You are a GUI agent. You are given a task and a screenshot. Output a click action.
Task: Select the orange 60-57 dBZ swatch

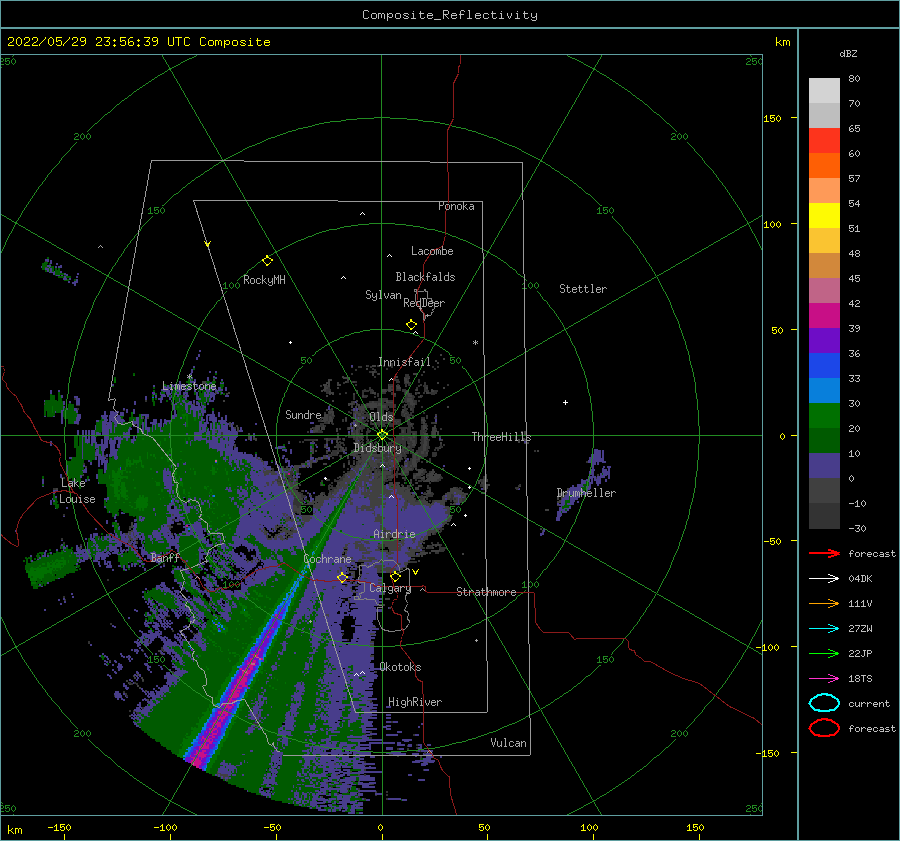coord(824,166)
